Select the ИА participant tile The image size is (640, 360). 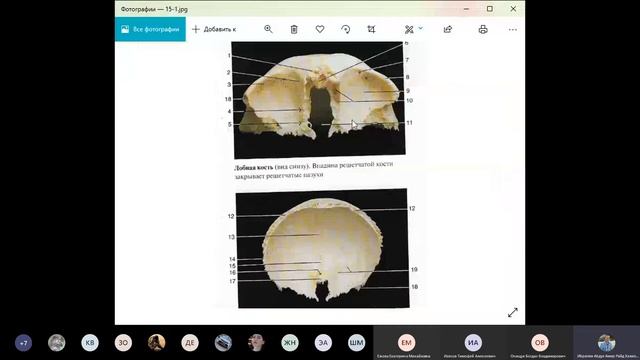coord(473,343)
